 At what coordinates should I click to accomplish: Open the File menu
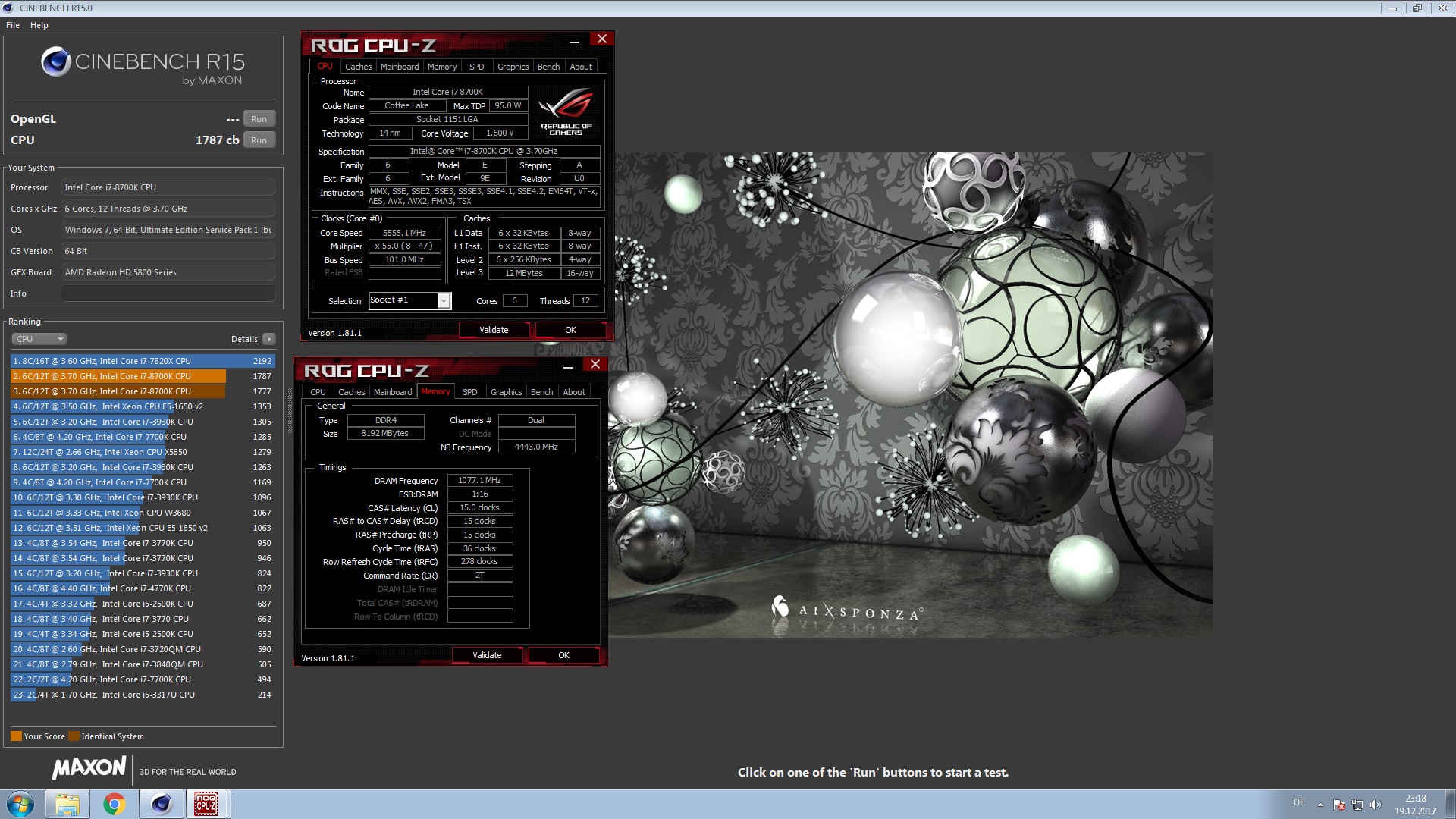tap(13, 25)
